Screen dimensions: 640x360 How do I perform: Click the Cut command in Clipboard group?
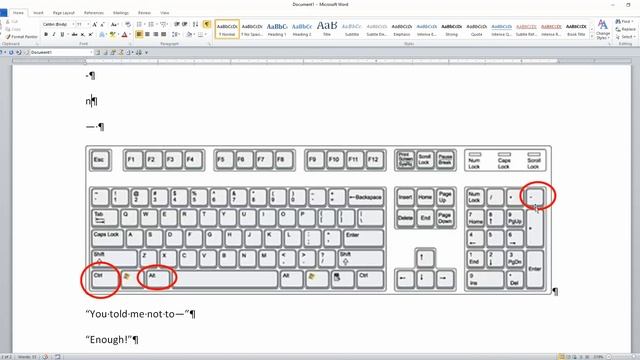click(12, 22)
